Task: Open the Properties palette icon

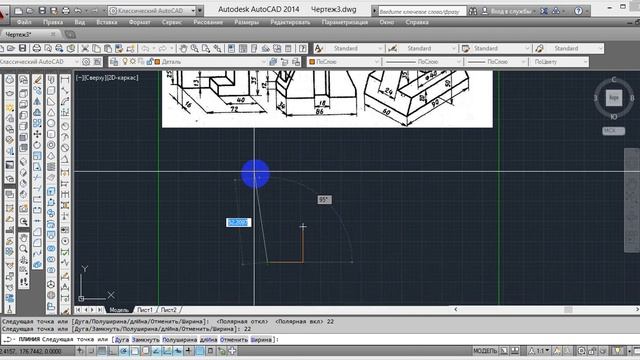Action: click(231, 49)
